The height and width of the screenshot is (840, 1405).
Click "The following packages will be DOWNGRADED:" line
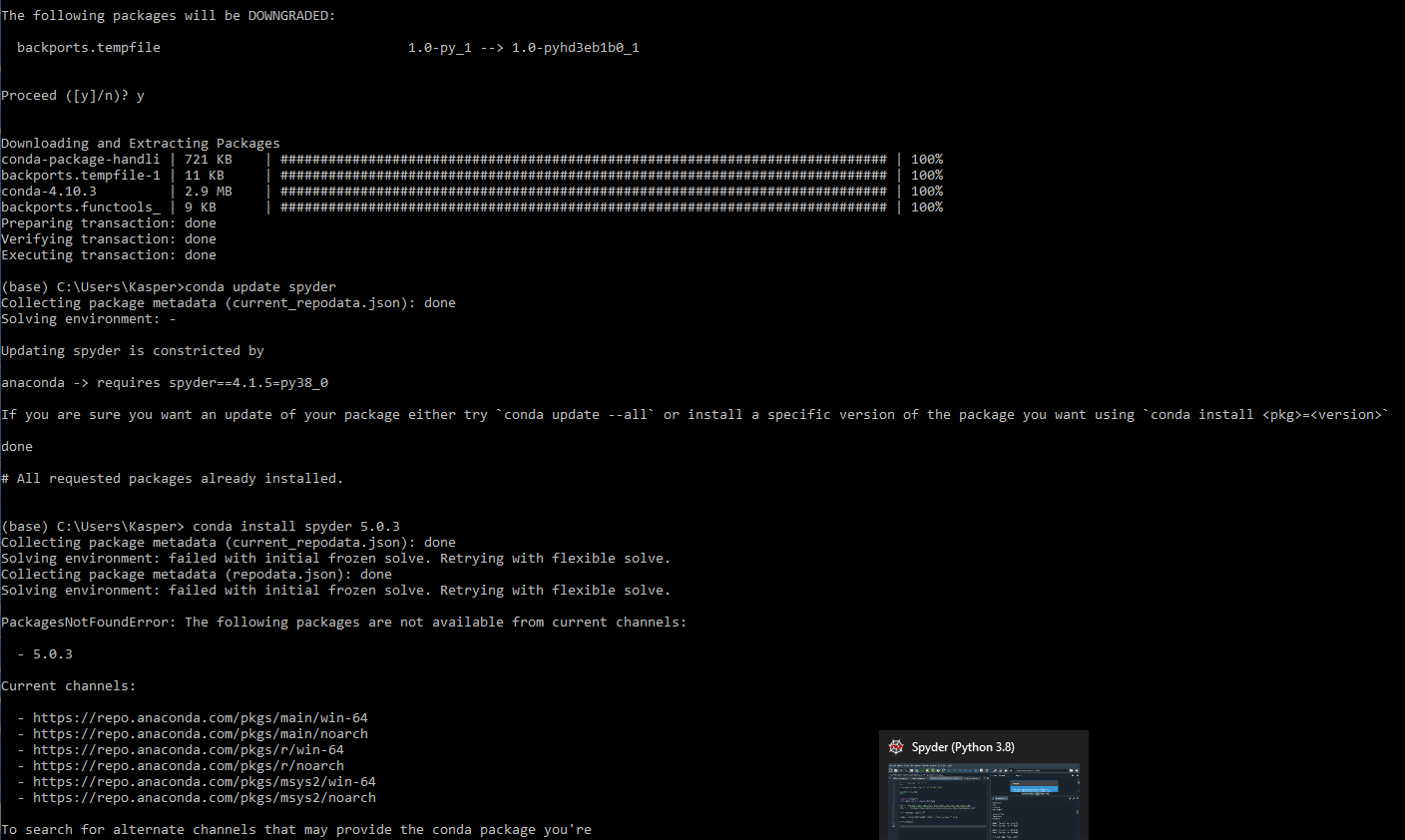pyautogui.click(x=169, y=16)
